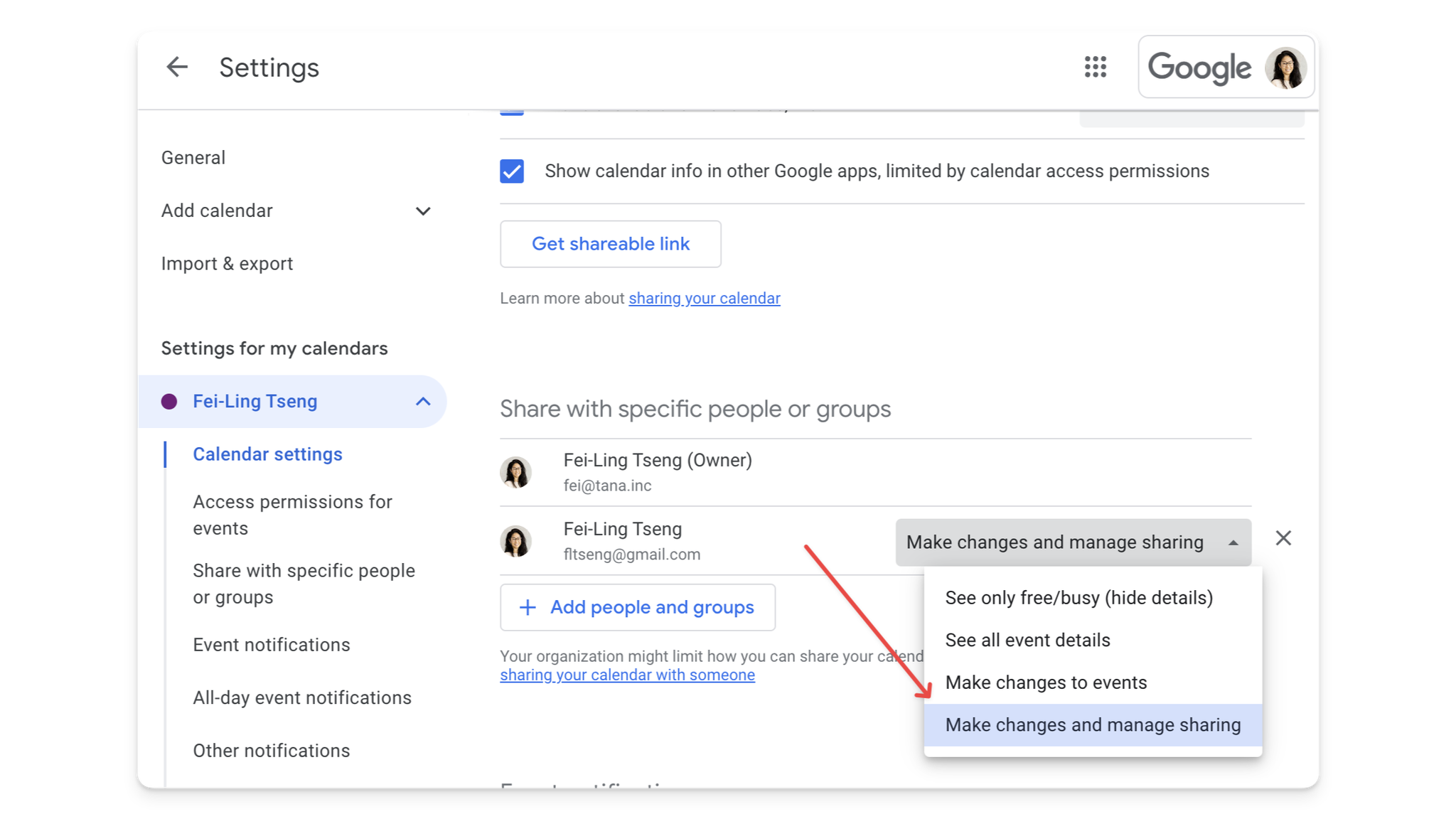This screenshot has height=819, width=1456.
Task: Click the Google logo
Action: click(1199, 69)
